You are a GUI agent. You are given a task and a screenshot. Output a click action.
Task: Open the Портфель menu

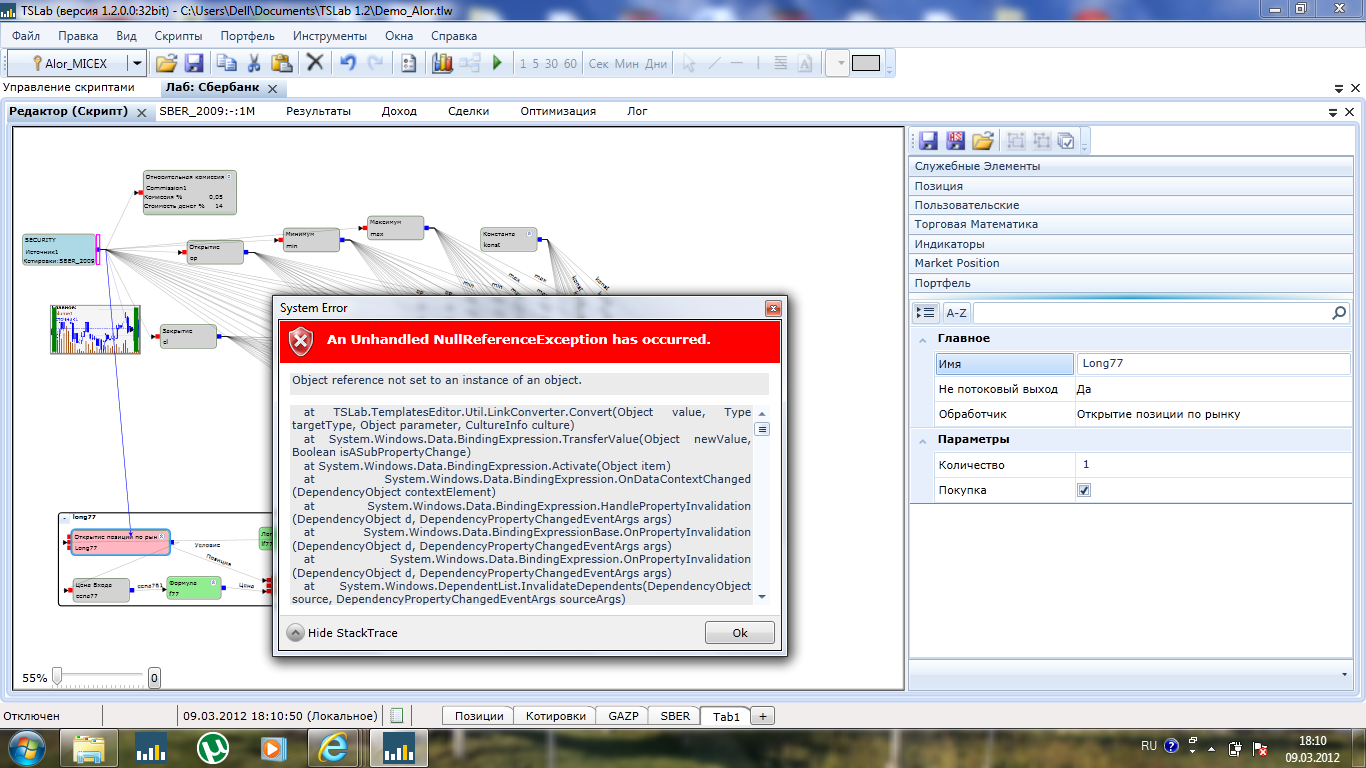click(x=247, y=36)
